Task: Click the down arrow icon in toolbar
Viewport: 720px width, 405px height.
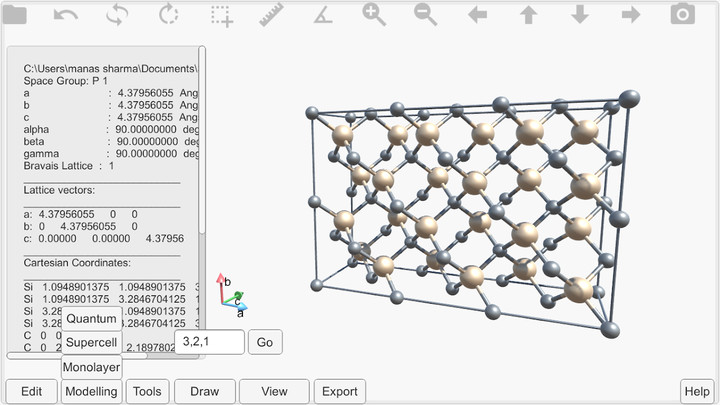Action: [579, 15]
